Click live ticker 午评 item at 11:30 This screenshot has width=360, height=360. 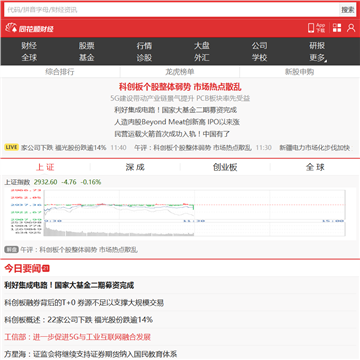(193, 147)
